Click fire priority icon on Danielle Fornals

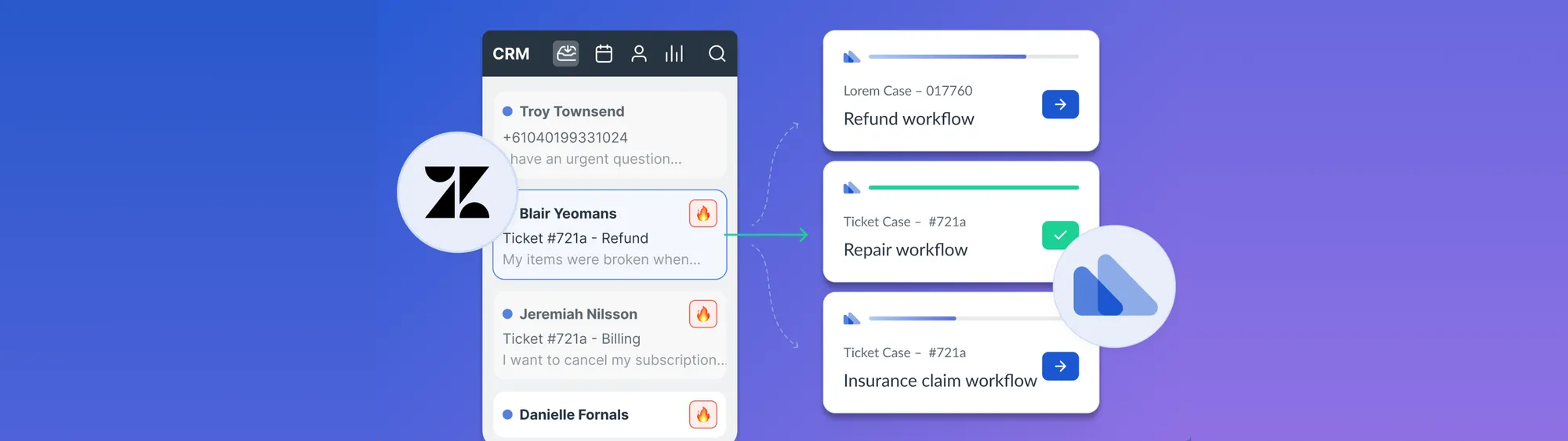[x=703, y=414]
